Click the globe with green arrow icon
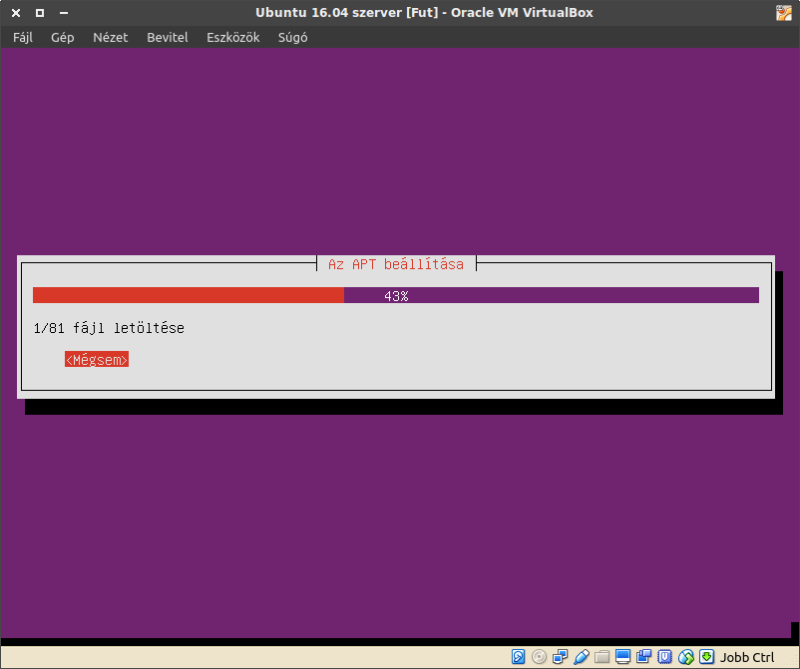Screen dimensions: 800x669 [686, 656]
